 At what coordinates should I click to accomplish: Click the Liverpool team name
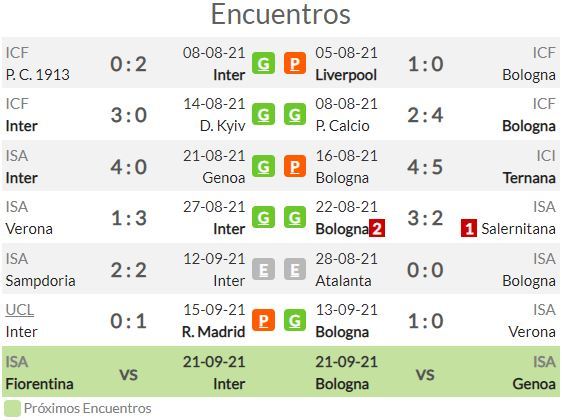pyautogui.click(x=346, y=75)
